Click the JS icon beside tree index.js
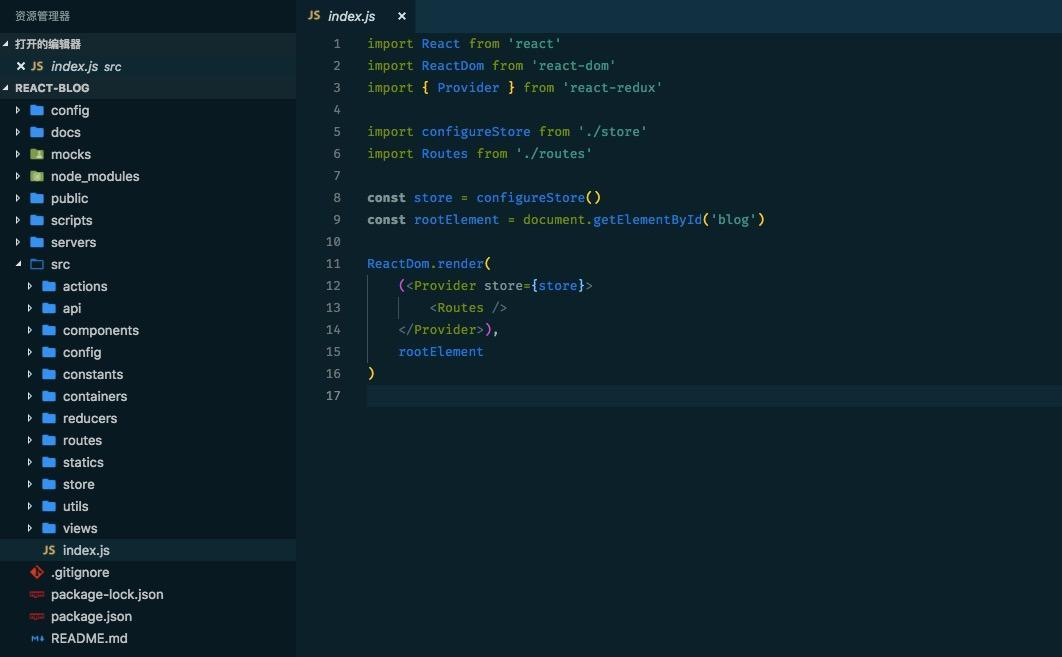 [49, 550]
